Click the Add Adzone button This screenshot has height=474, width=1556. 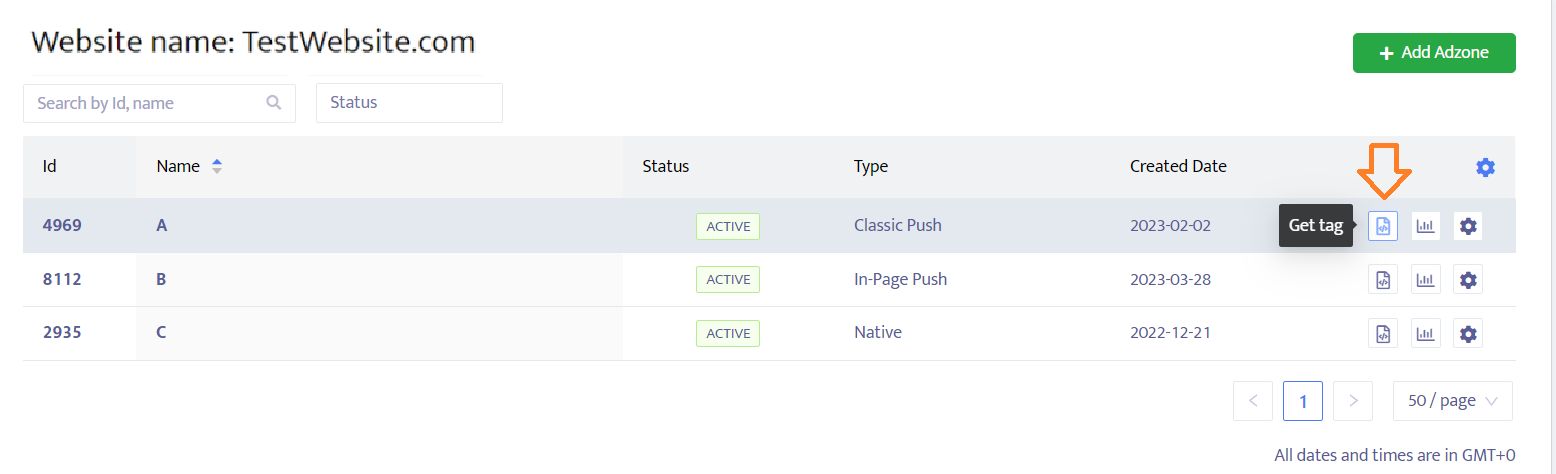(1434, 53)
